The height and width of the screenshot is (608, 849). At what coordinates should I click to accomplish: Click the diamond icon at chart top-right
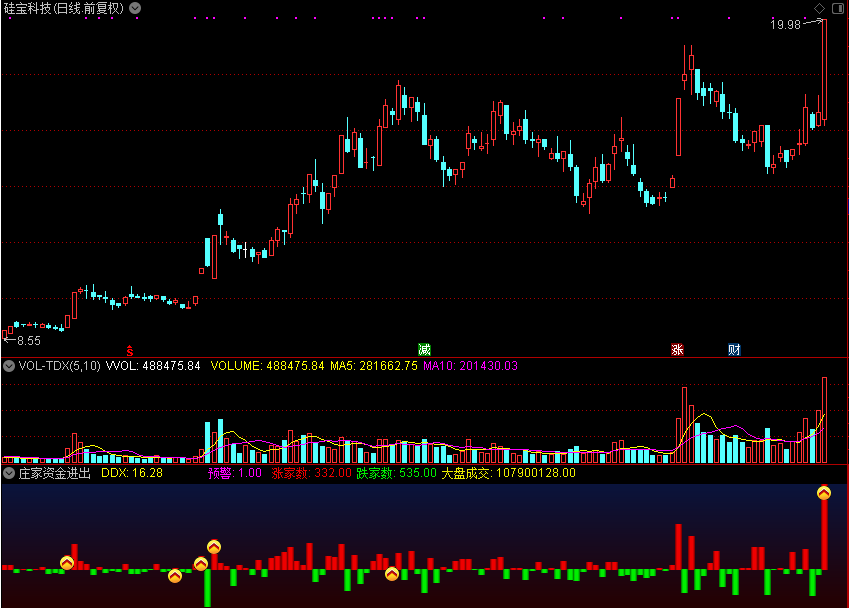[x=819, y=8]
